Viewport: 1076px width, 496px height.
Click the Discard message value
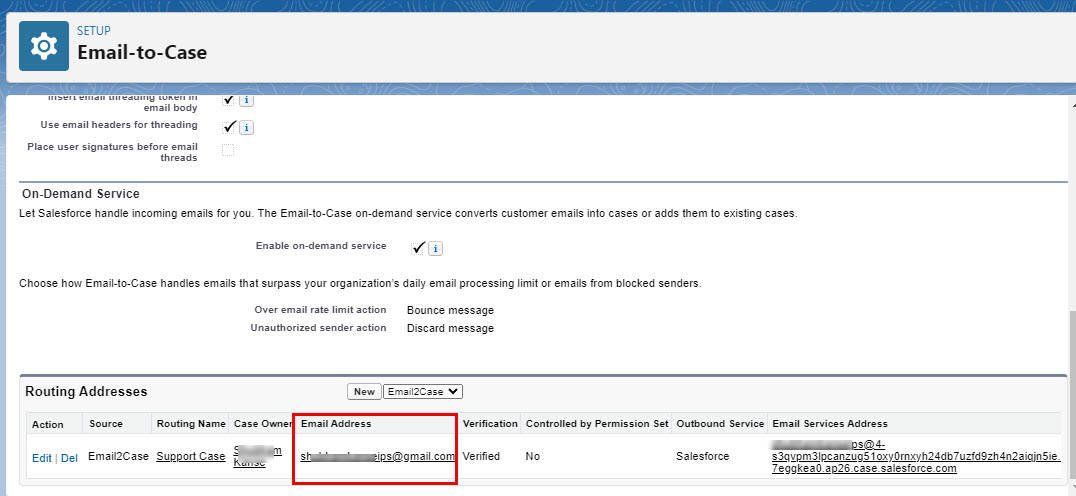click(x=450, y=328)
